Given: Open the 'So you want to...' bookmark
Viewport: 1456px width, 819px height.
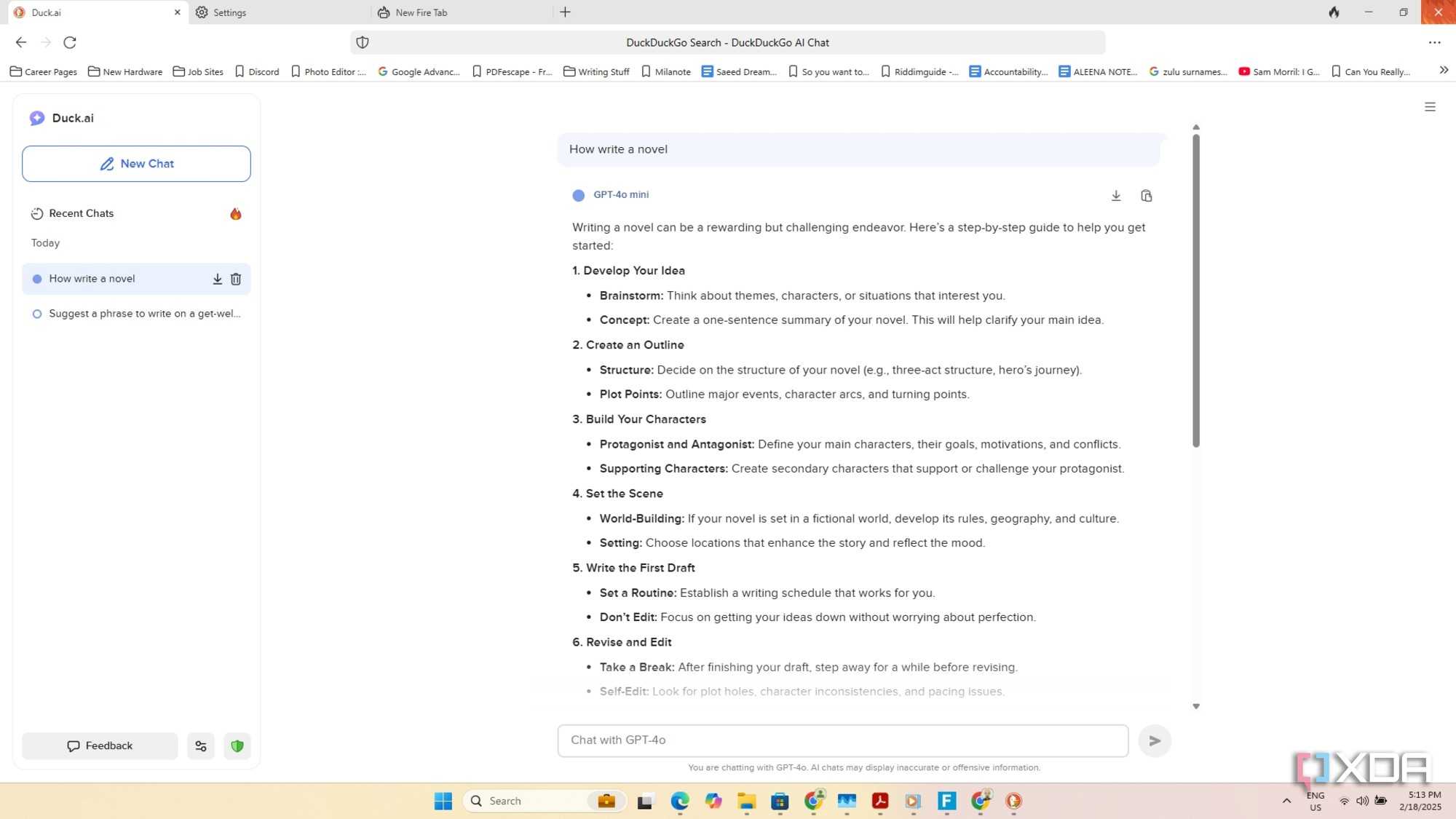Looking at the screenshot, I should pyautogui.click(x=828, y=71).
